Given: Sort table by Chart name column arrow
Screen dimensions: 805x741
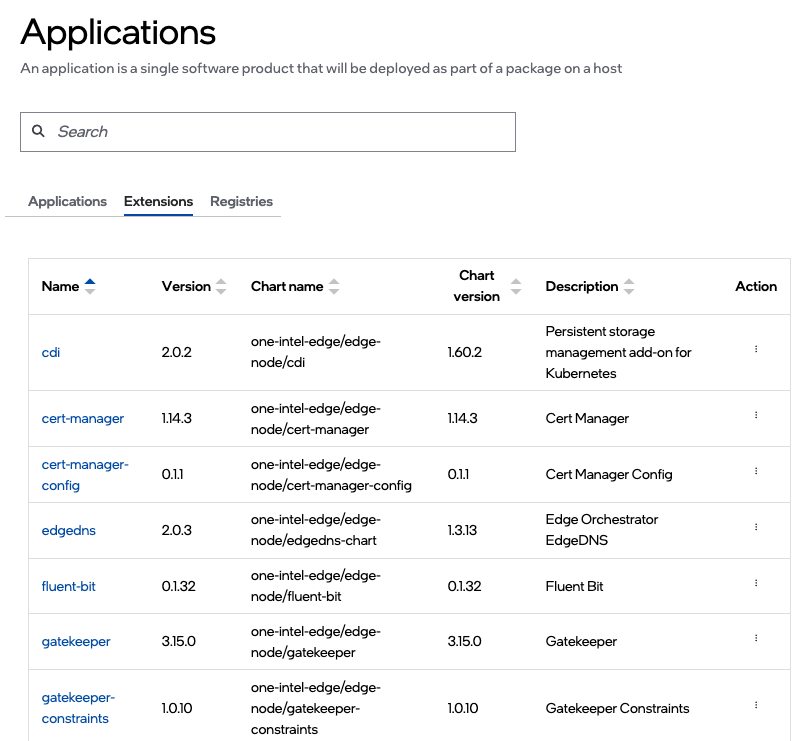Looking at the screenshot, I should (334, 286).
